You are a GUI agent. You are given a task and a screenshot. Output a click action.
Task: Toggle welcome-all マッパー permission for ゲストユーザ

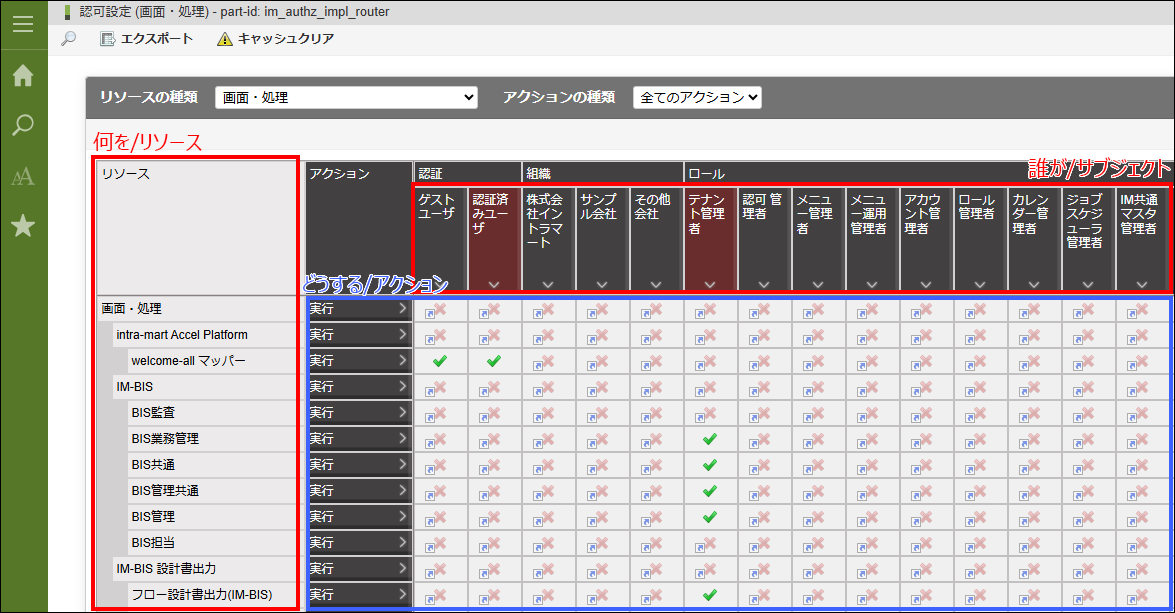click(x=439, y=361)
